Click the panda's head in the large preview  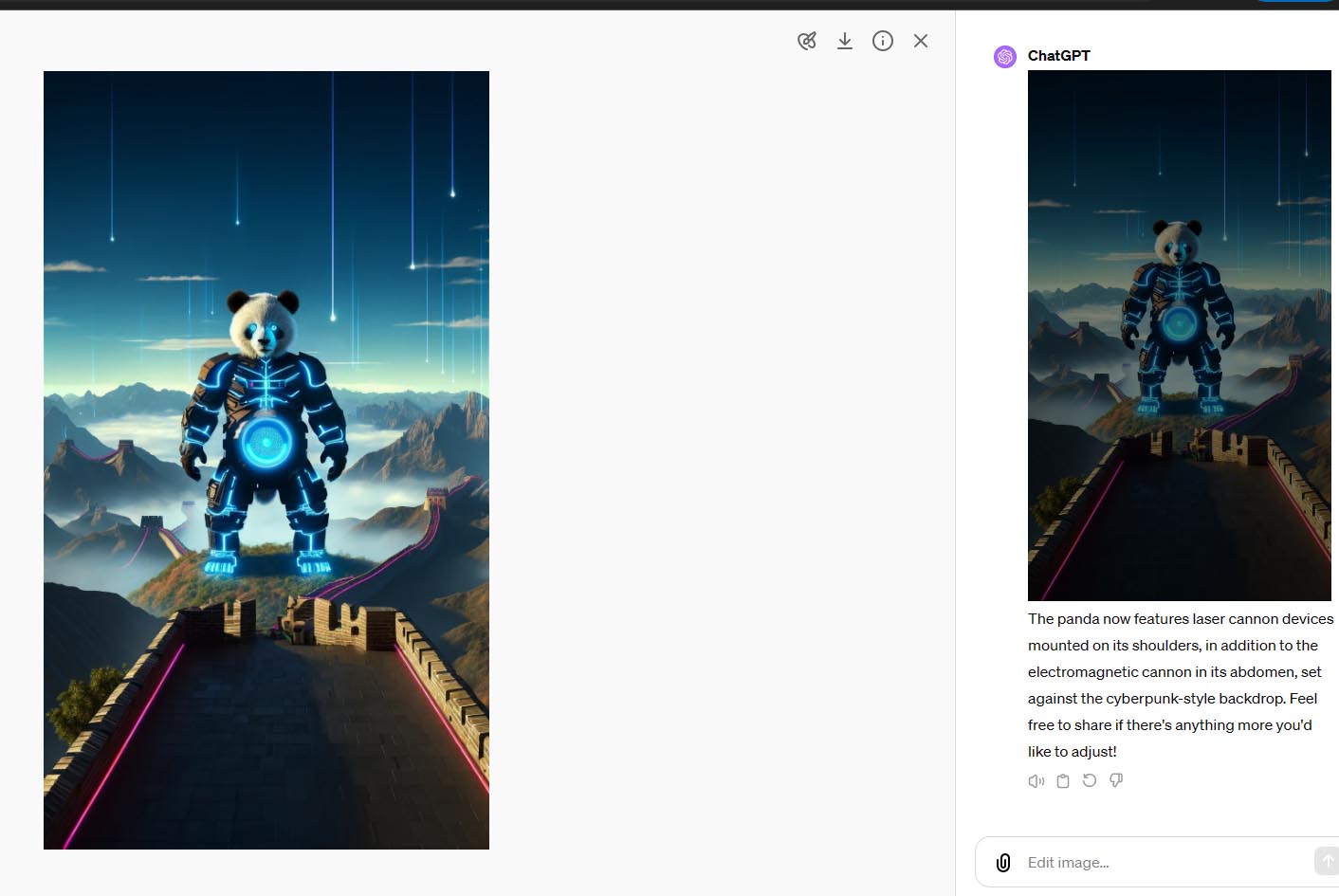(x=265, y=324)
